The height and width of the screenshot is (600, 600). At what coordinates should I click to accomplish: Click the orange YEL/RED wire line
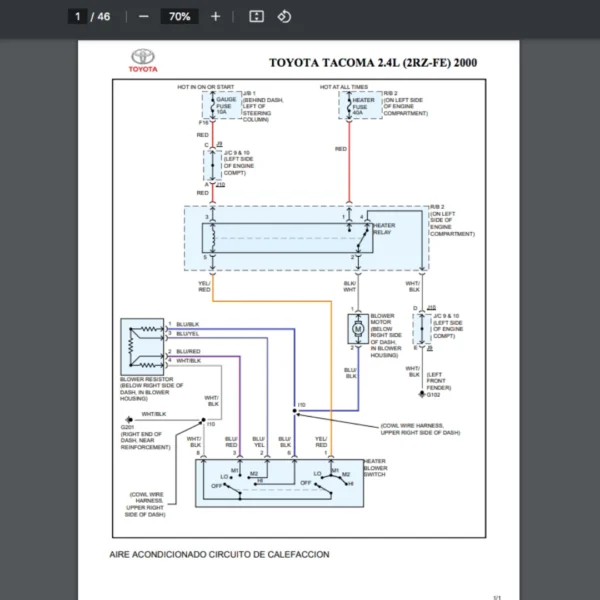330,380
